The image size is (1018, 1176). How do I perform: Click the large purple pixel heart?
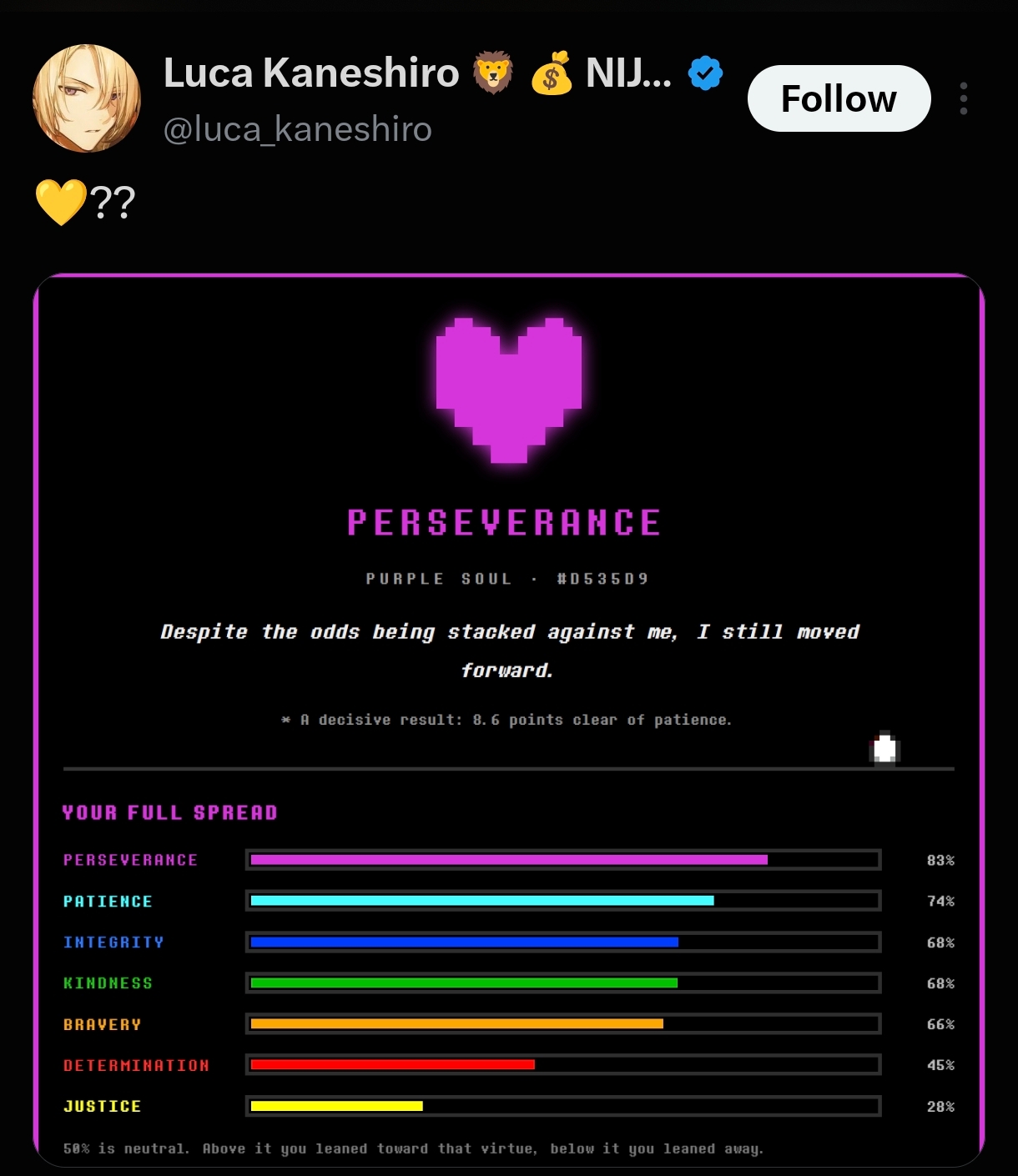point(509,389)
